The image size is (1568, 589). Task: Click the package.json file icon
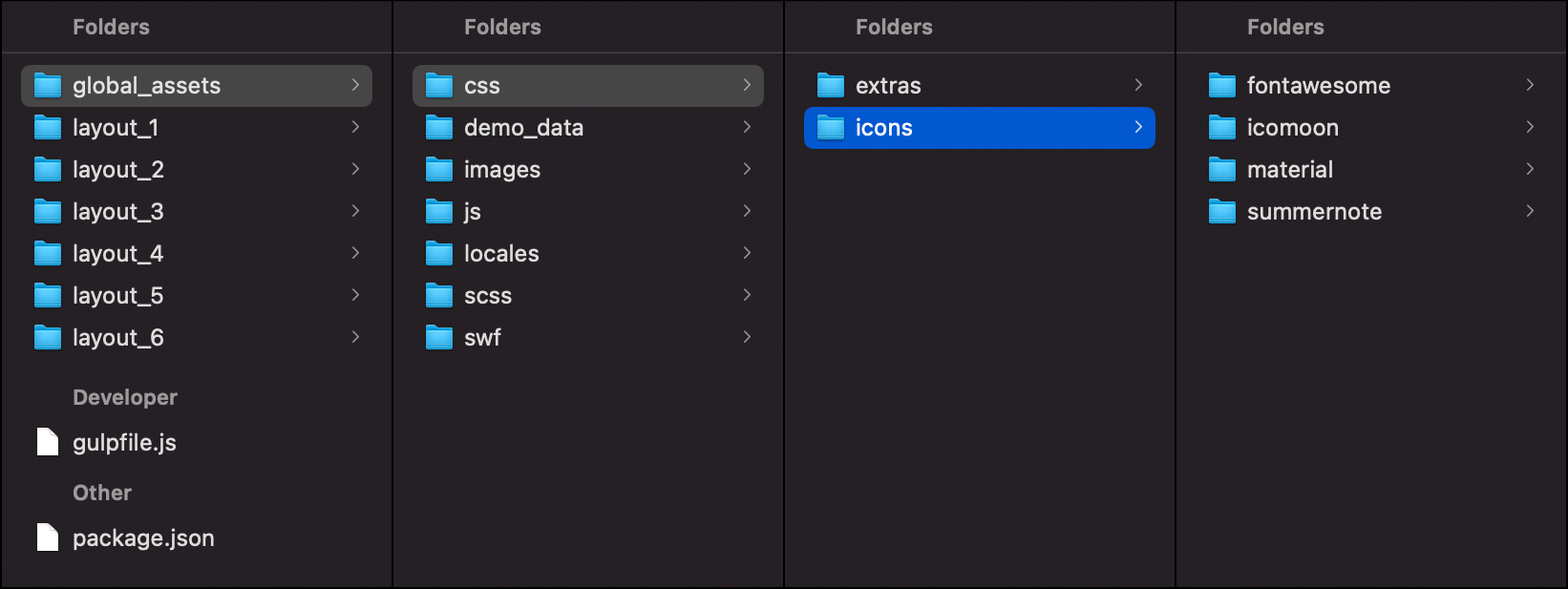48,537
